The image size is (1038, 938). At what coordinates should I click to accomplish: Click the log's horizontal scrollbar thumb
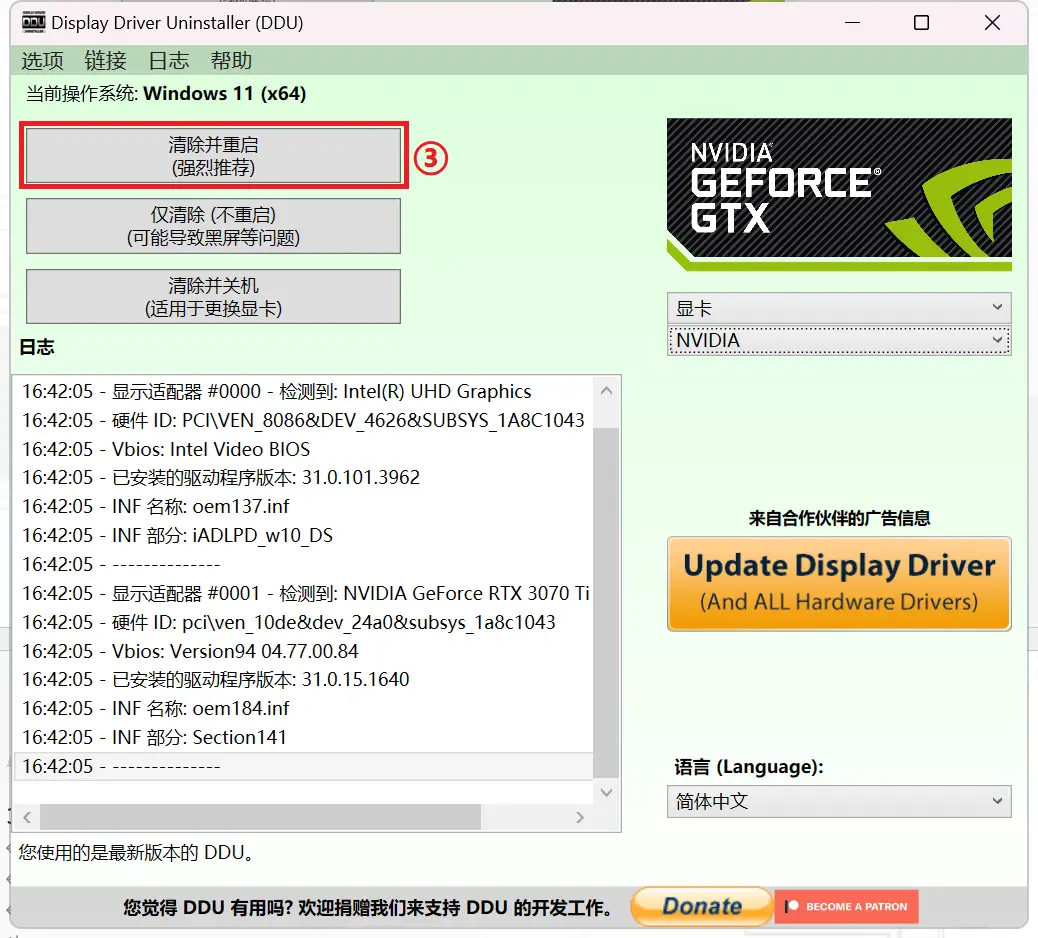260,818
